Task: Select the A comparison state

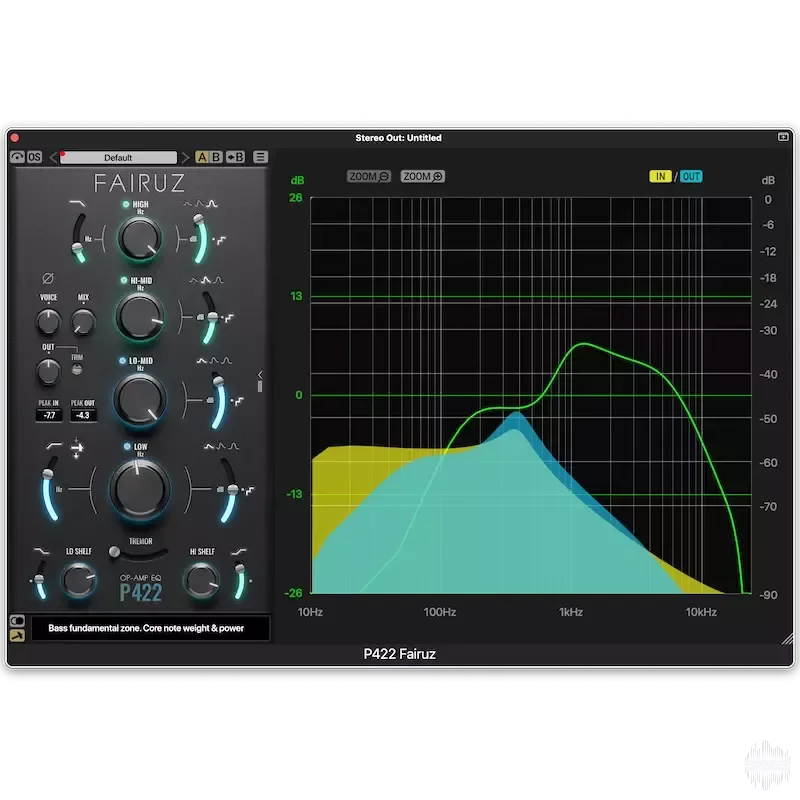Action: point(202,157)
